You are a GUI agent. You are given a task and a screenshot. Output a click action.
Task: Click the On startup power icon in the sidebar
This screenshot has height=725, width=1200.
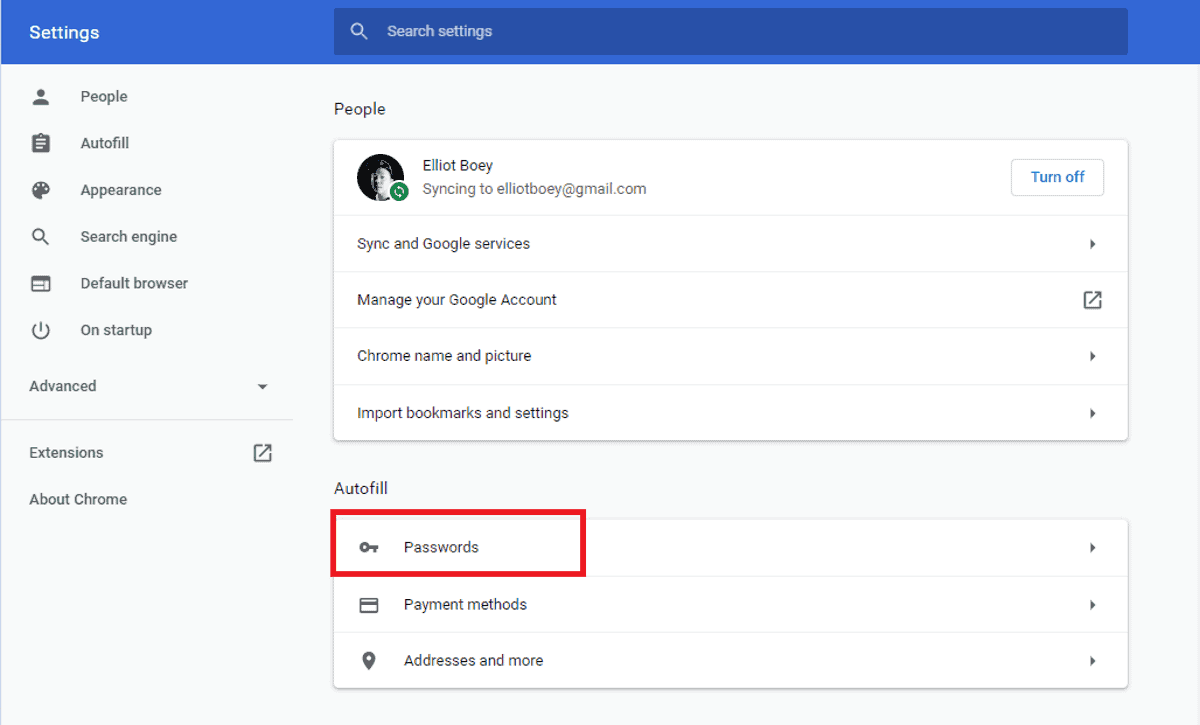click(41, 330)
